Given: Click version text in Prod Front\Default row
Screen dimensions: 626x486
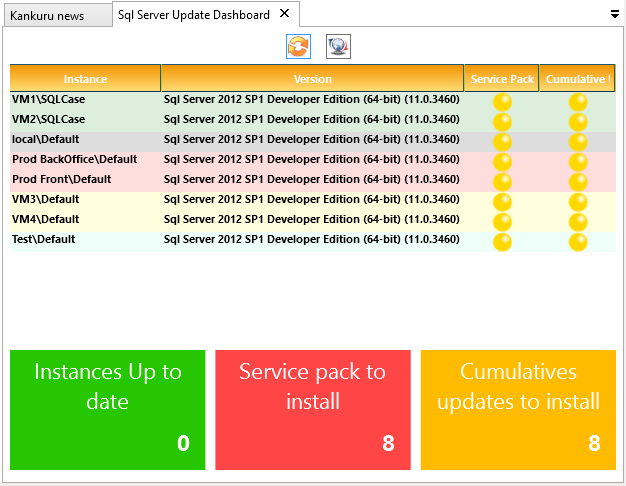Looking at the screenshot, I should tap(312, 179).
